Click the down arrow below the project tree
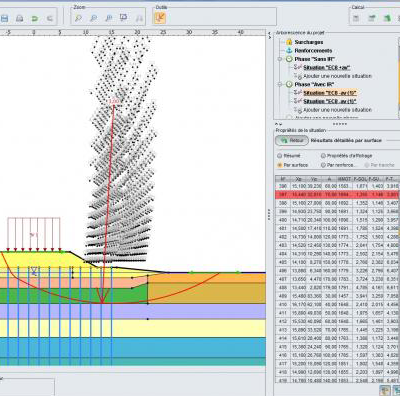This screenshot has width=400, height=396. [280, 124]
